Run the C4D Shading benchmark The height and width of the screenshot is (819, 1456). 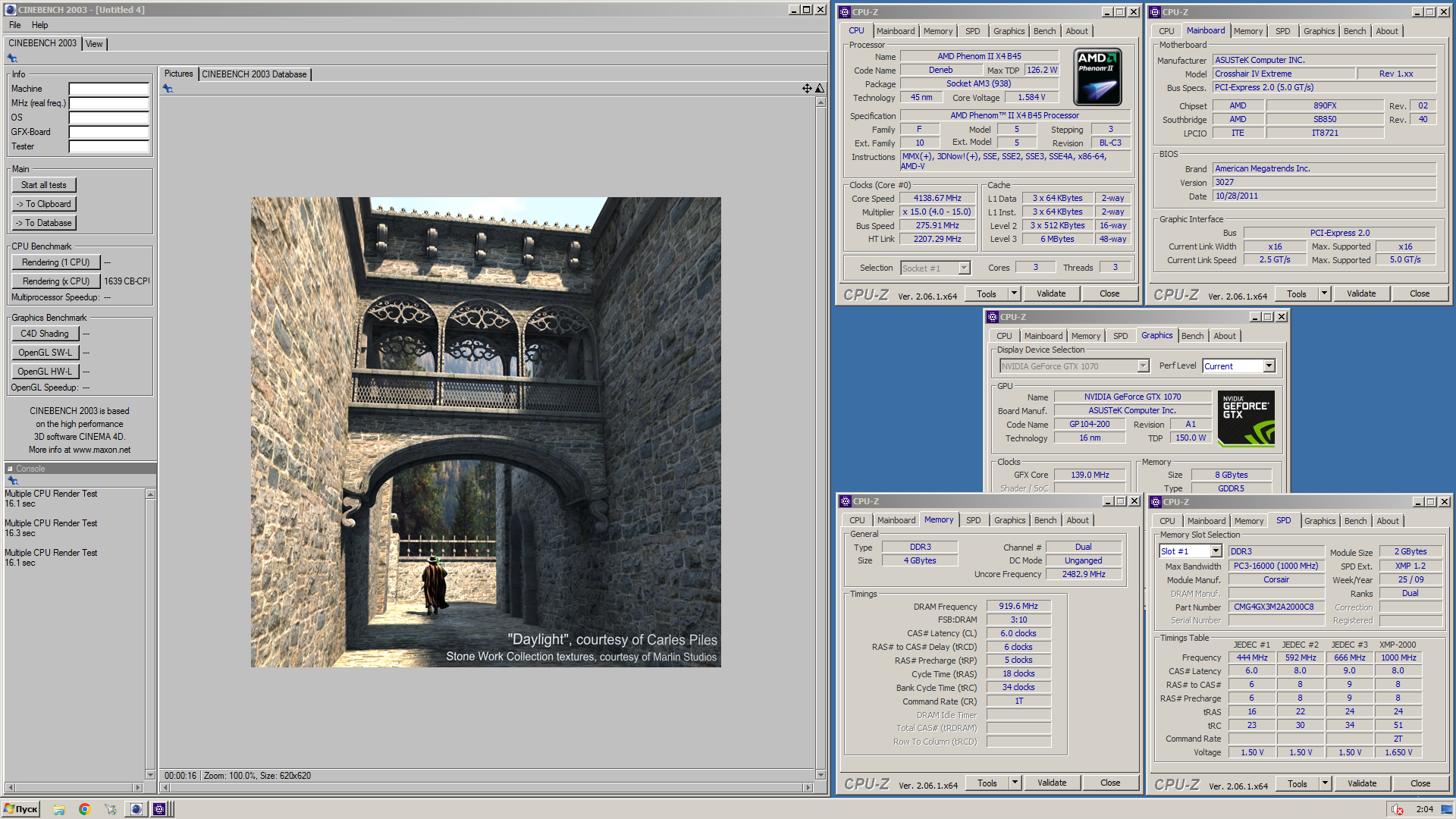pyautogui.click(x=45, y=334)
